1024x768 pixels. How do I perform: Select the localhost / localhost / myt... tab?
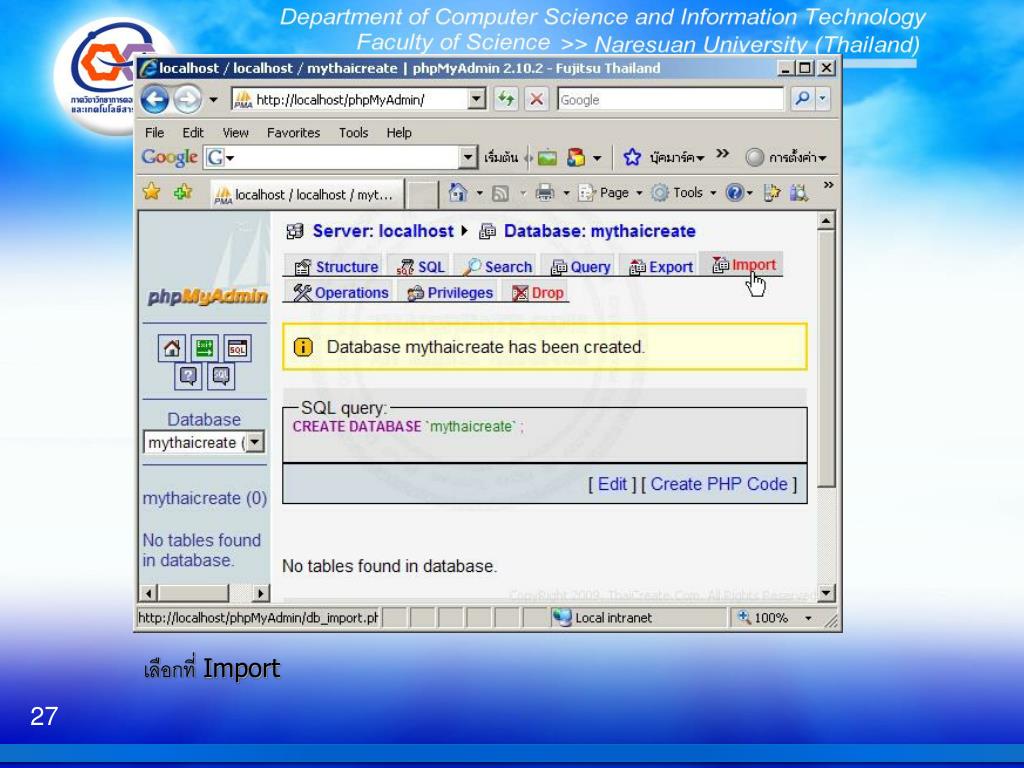306,195
